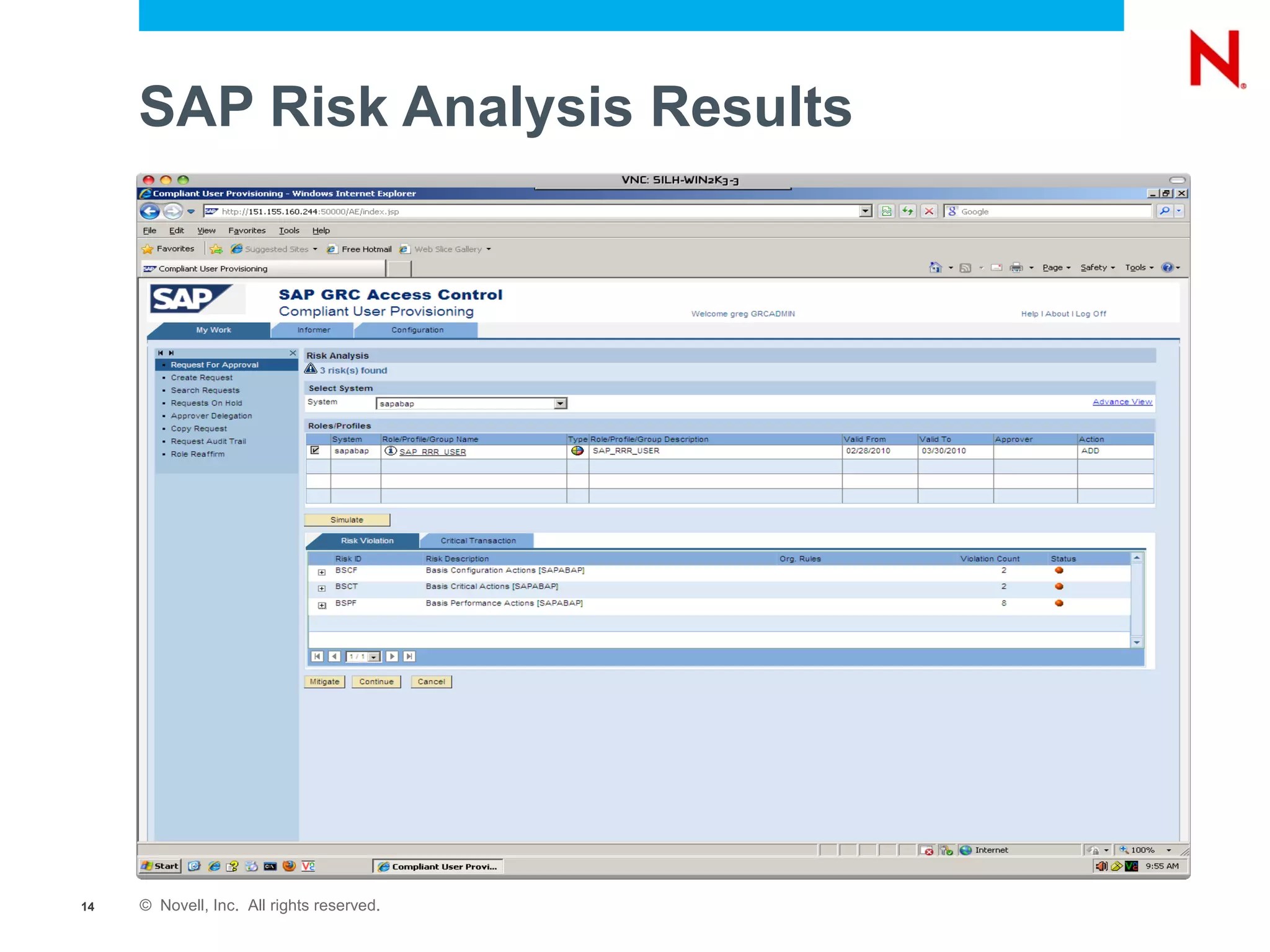
Task: Click the Stop loading red X icon
Action: (928, 211)
